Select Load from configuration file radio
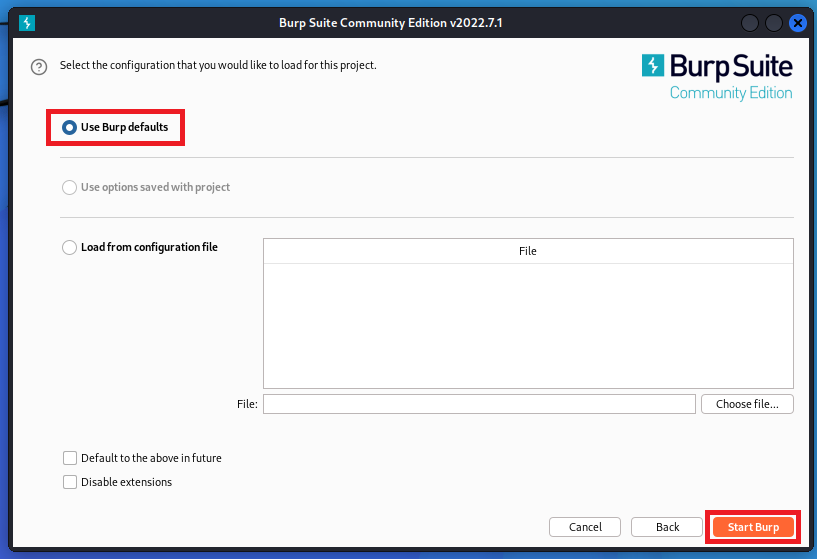 (69, 247)
